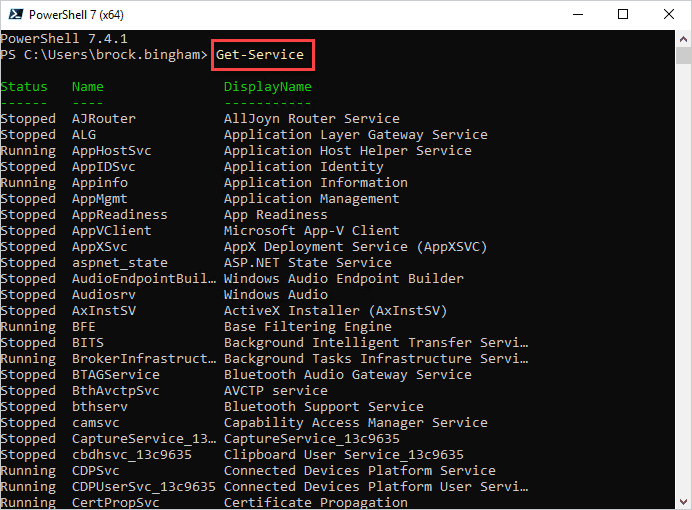Click the AudioEndpointBuil… truncated service name
The height and width of the screenshot is (510, 692).
[144, 279]
